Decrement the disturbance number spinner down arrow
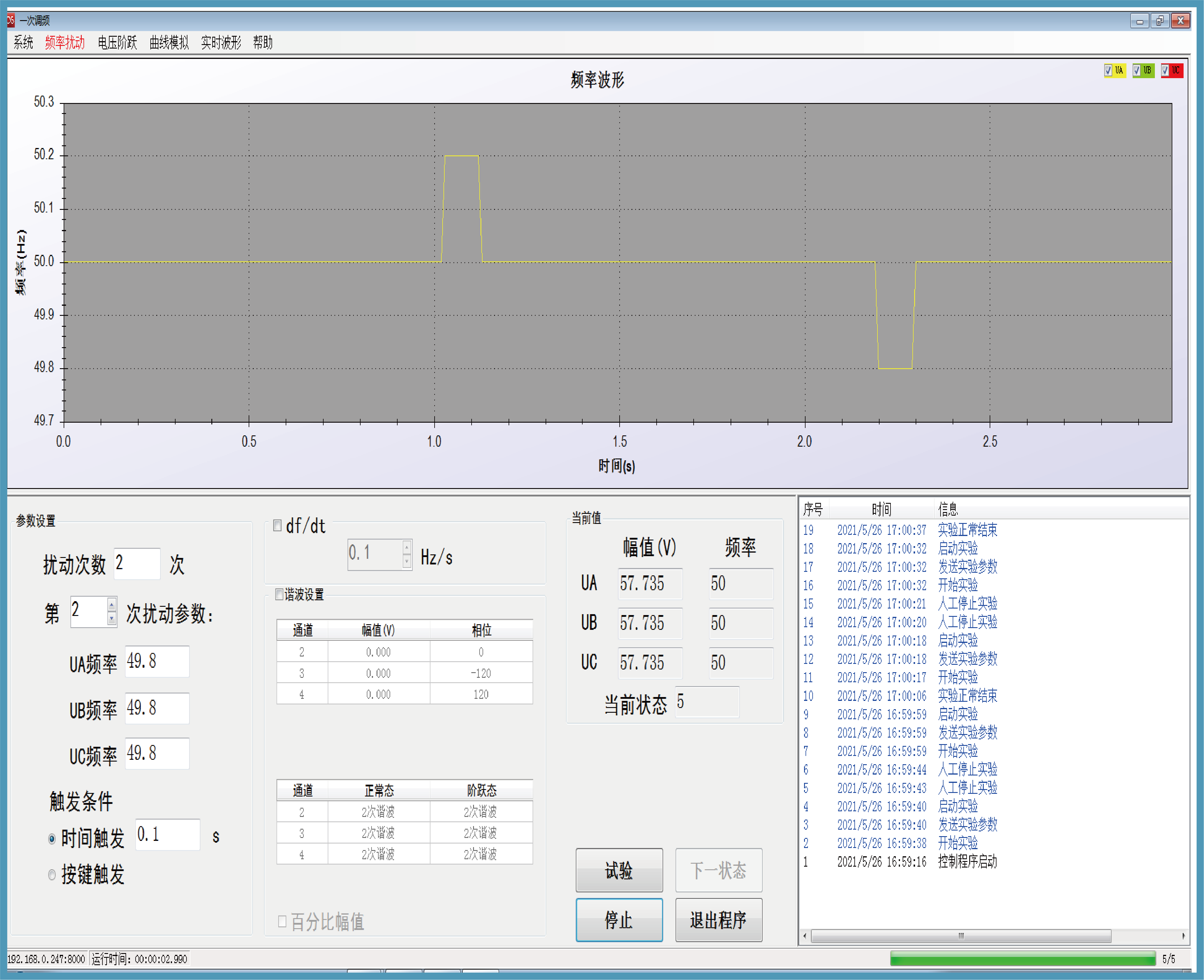 [x=112, y=619]
